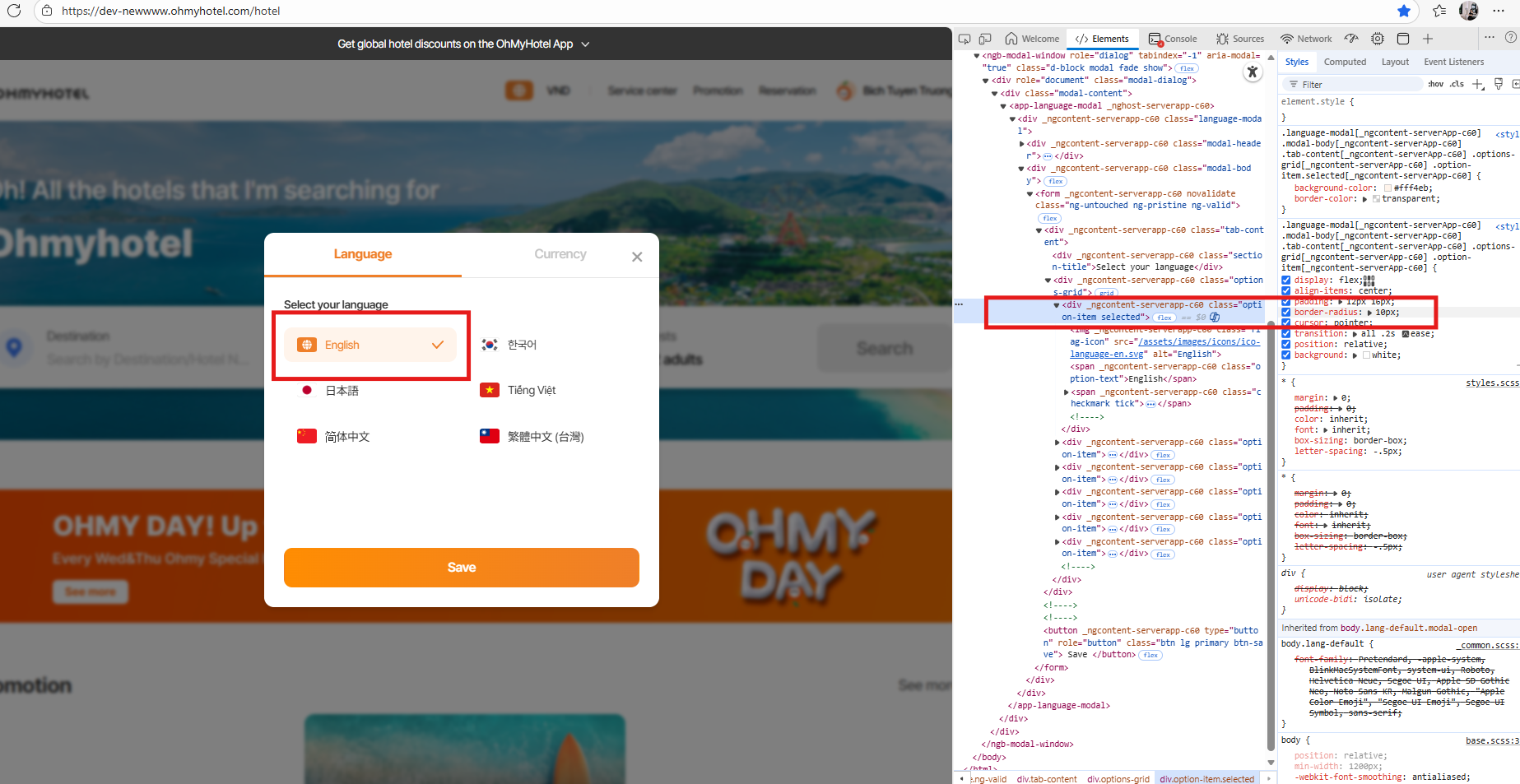
Task: Open color picker for white background swatch
Action: [1367, 355]
